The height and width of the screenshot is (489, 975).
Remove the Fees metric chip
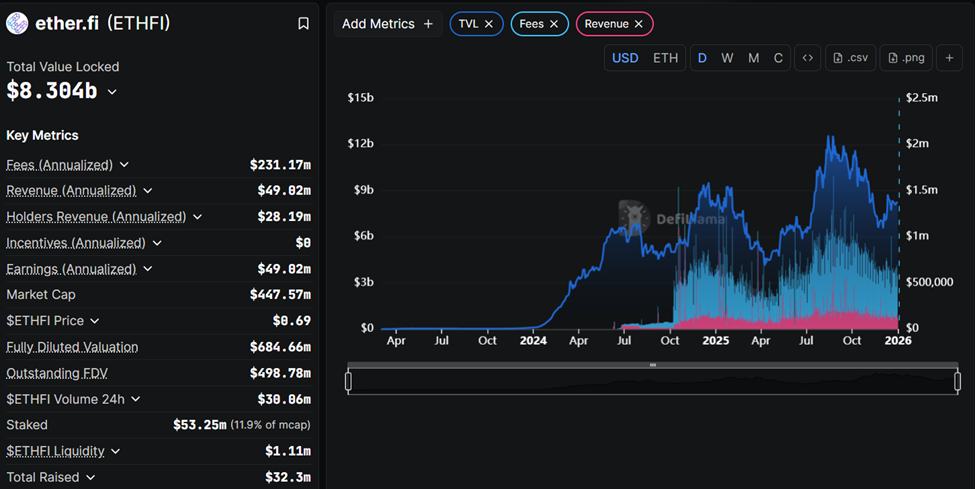554,24
